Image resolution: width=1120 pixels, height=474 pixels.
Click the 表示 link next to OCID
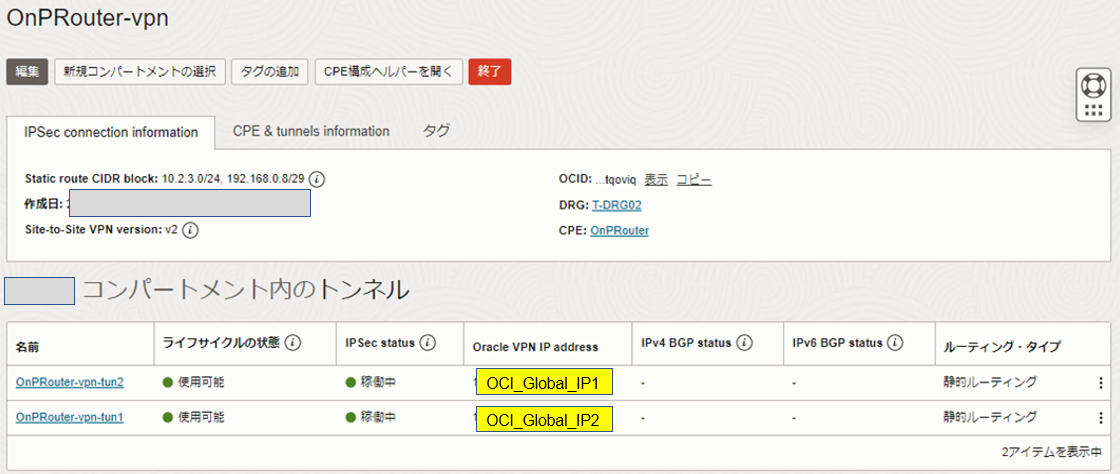pyautogui.click(x=656, y=180)
